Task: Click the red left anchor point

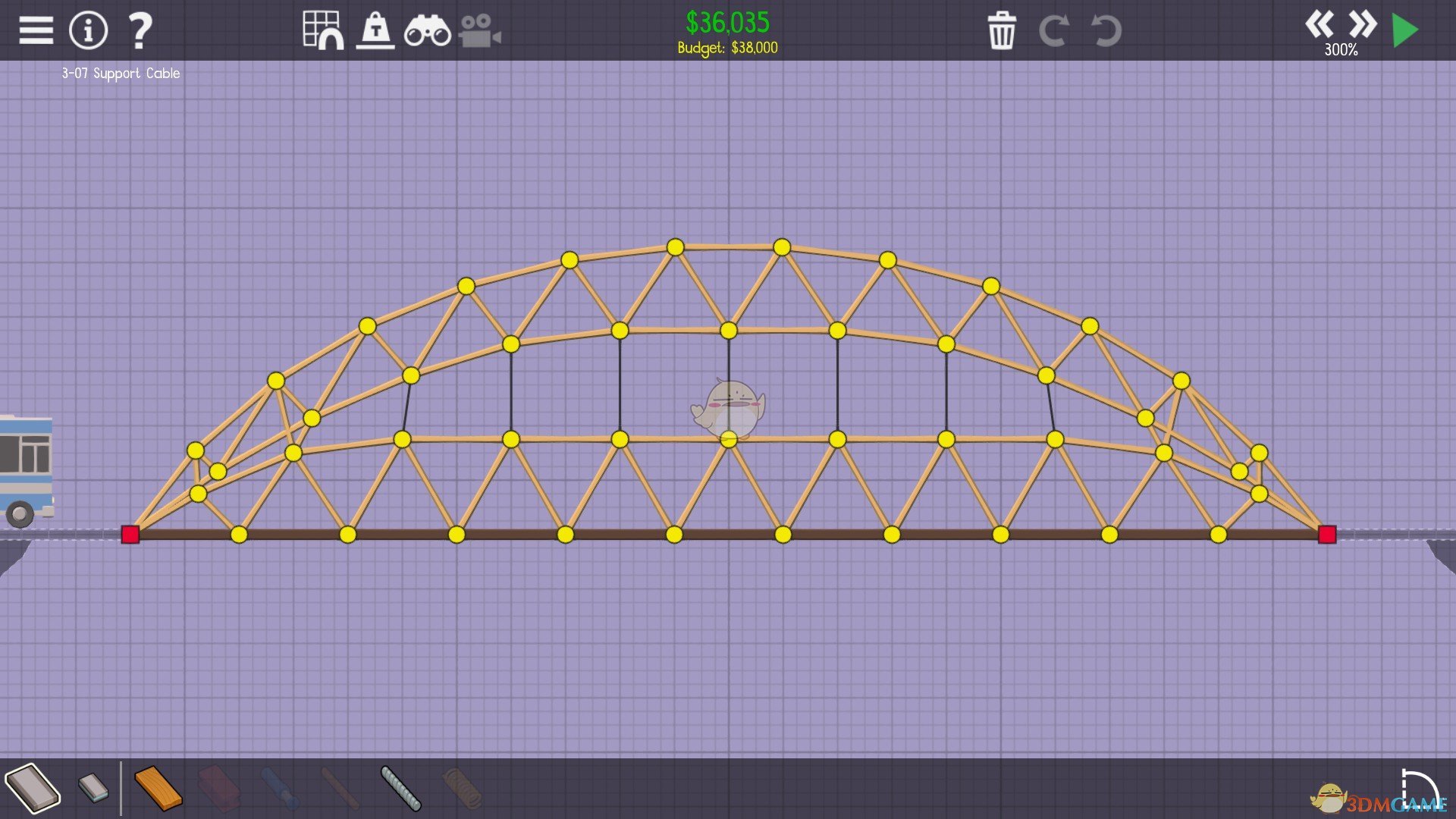Action: 130,535
